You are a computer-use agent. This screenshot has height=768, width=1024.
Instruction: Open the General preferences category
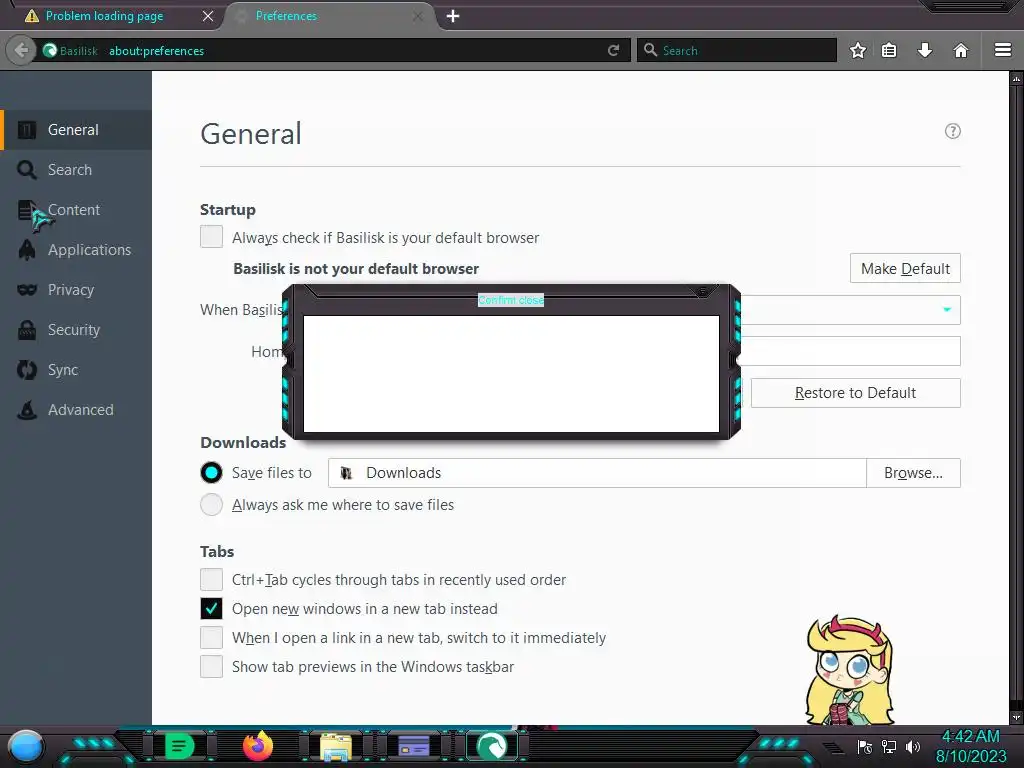76,130
